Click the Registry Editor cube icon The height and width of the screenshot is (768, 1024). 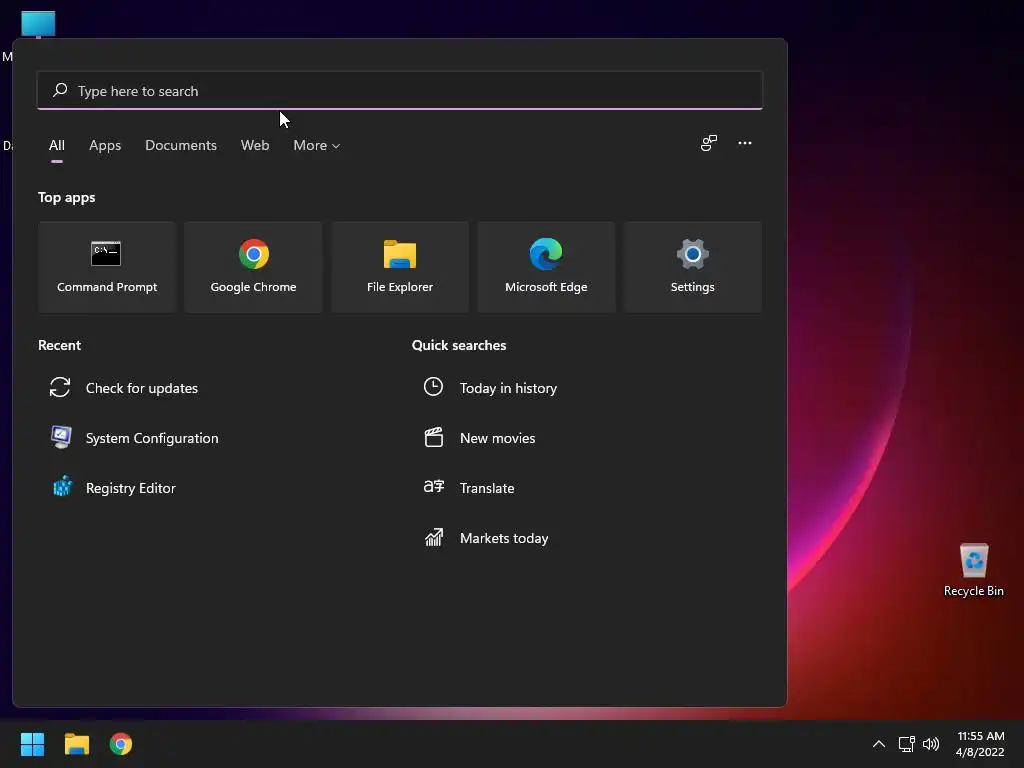[62, 487]
